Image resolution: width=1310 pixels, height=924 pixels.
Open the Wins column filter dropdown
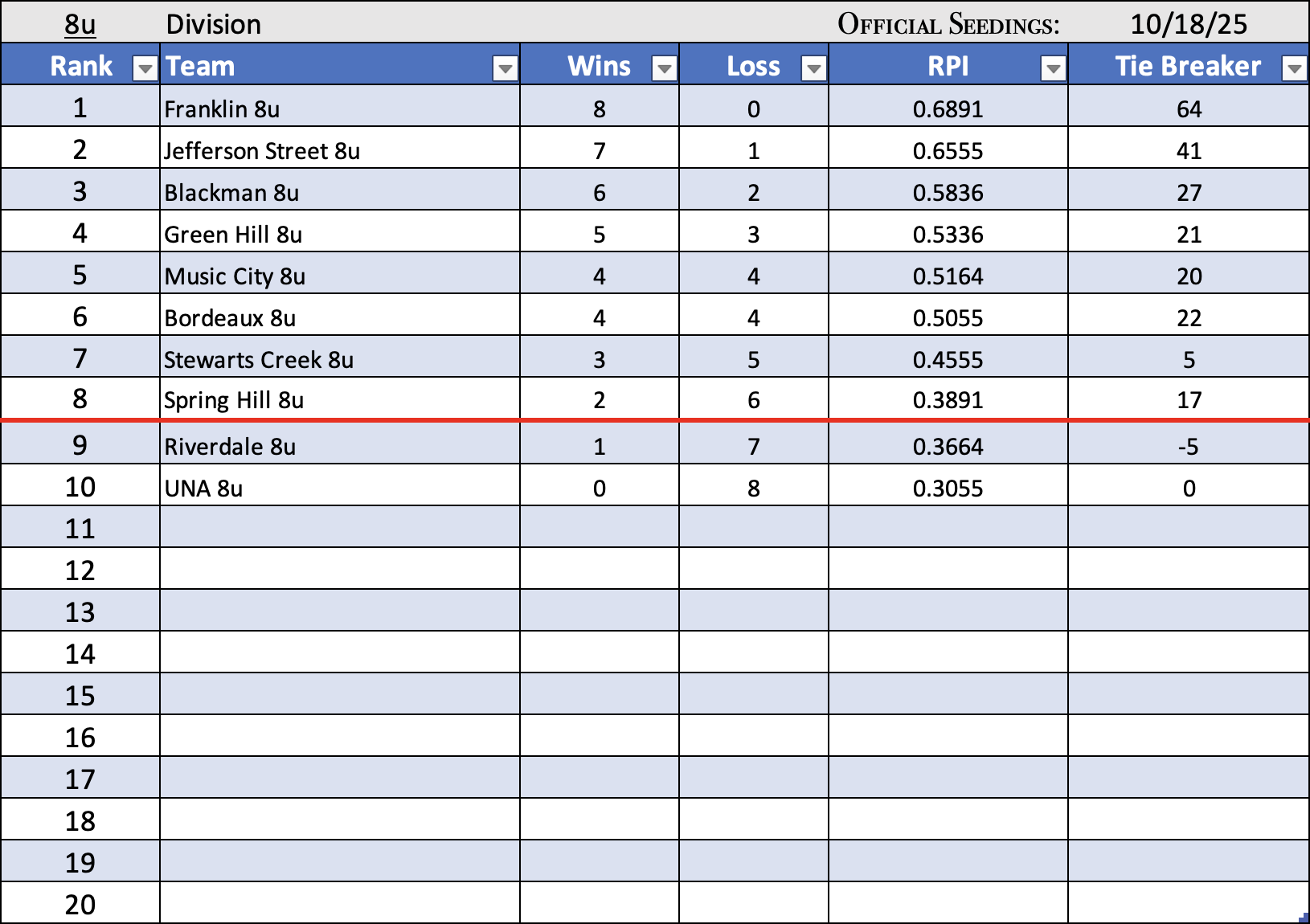[664, 70]
